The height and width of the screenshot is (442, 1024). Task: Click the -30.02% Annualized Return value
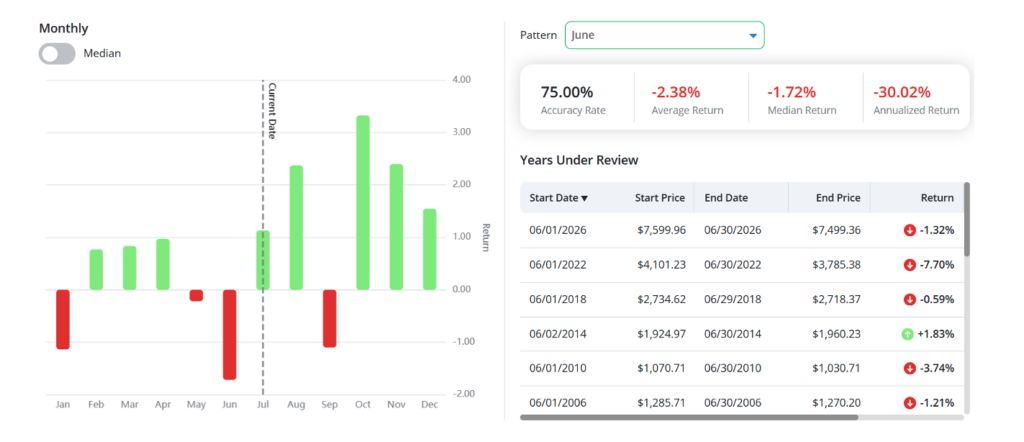coord(903,93)
